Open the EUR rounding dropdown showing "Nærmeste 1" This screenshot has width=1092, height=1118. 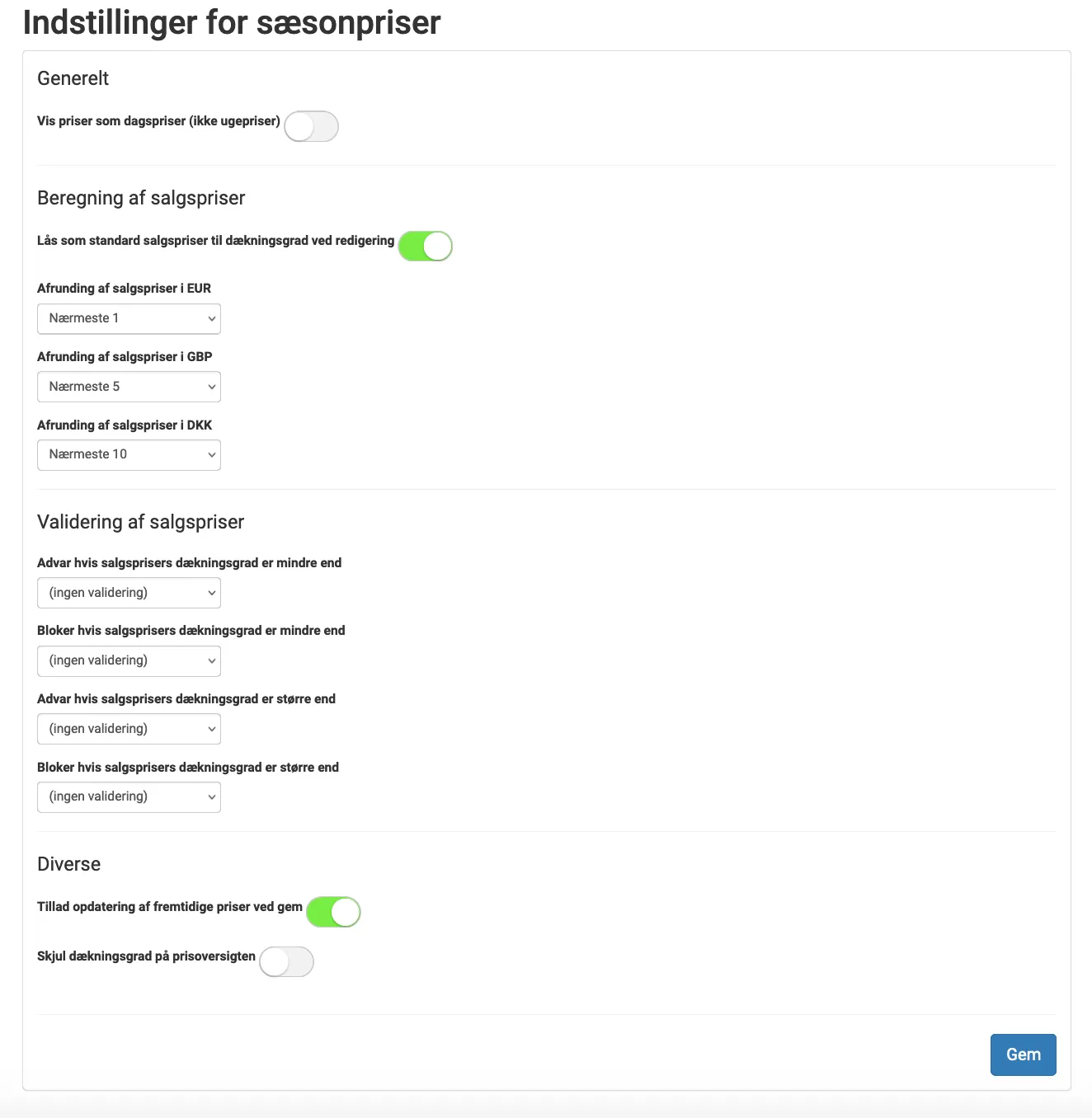click(129, 318)
